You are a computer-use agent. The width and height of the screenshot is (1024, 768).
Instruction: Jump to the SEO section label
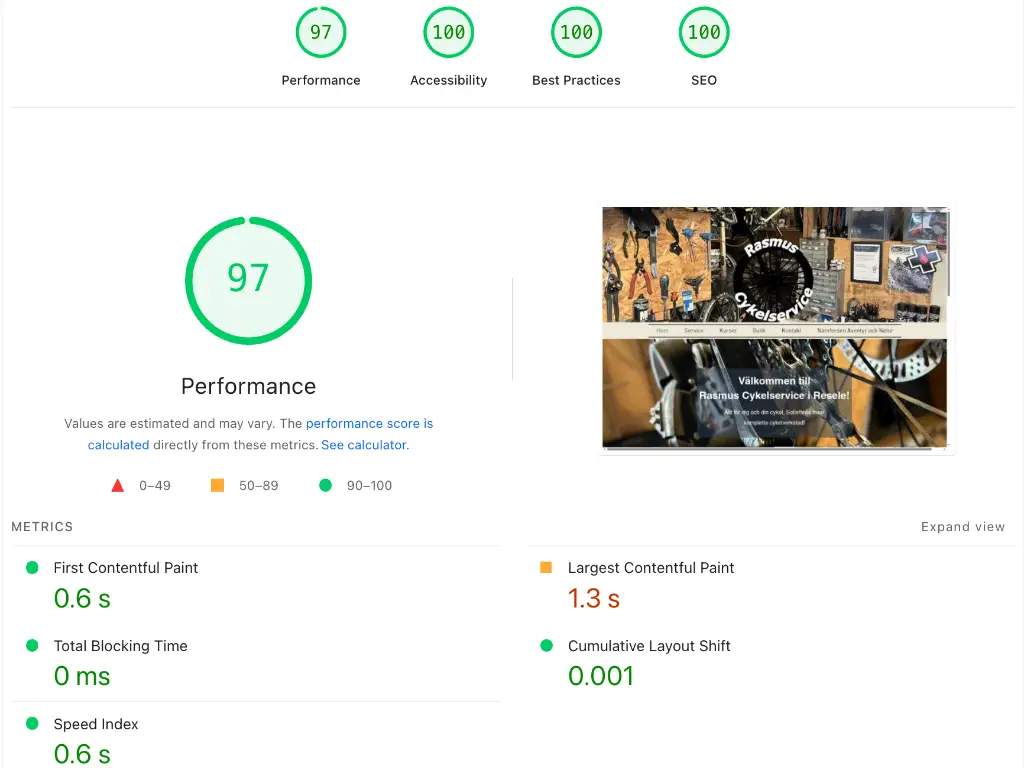click(x=704, y=80)
